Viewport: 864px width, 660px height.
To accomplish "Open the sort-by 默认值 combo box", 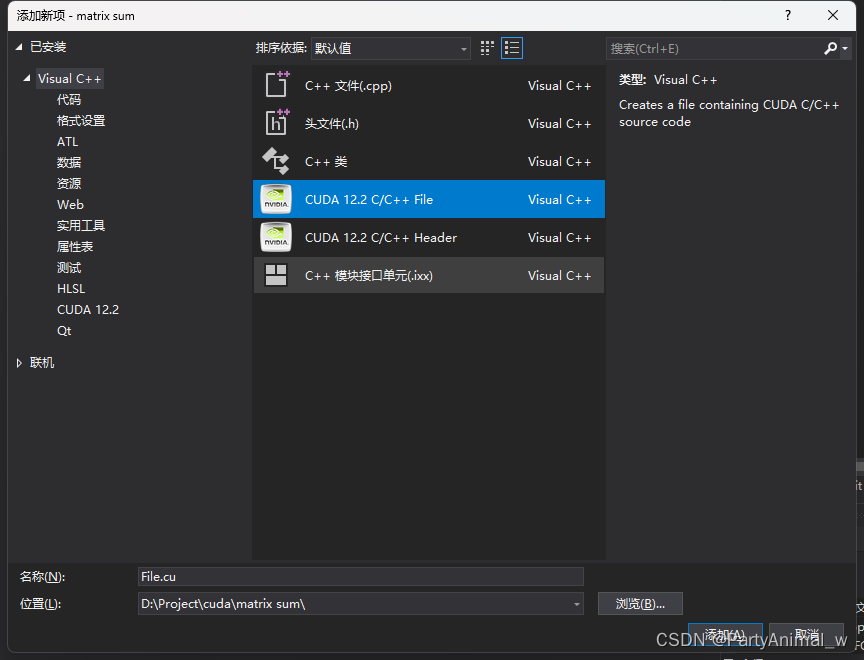I will [x=391, y=48].
